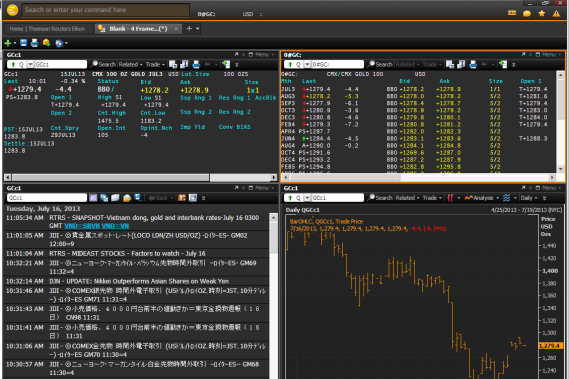Image resolution: width=569 pixels, height=379 pixels.
Task: Click the news filter settings icon
Action: [x=193, y=197]
